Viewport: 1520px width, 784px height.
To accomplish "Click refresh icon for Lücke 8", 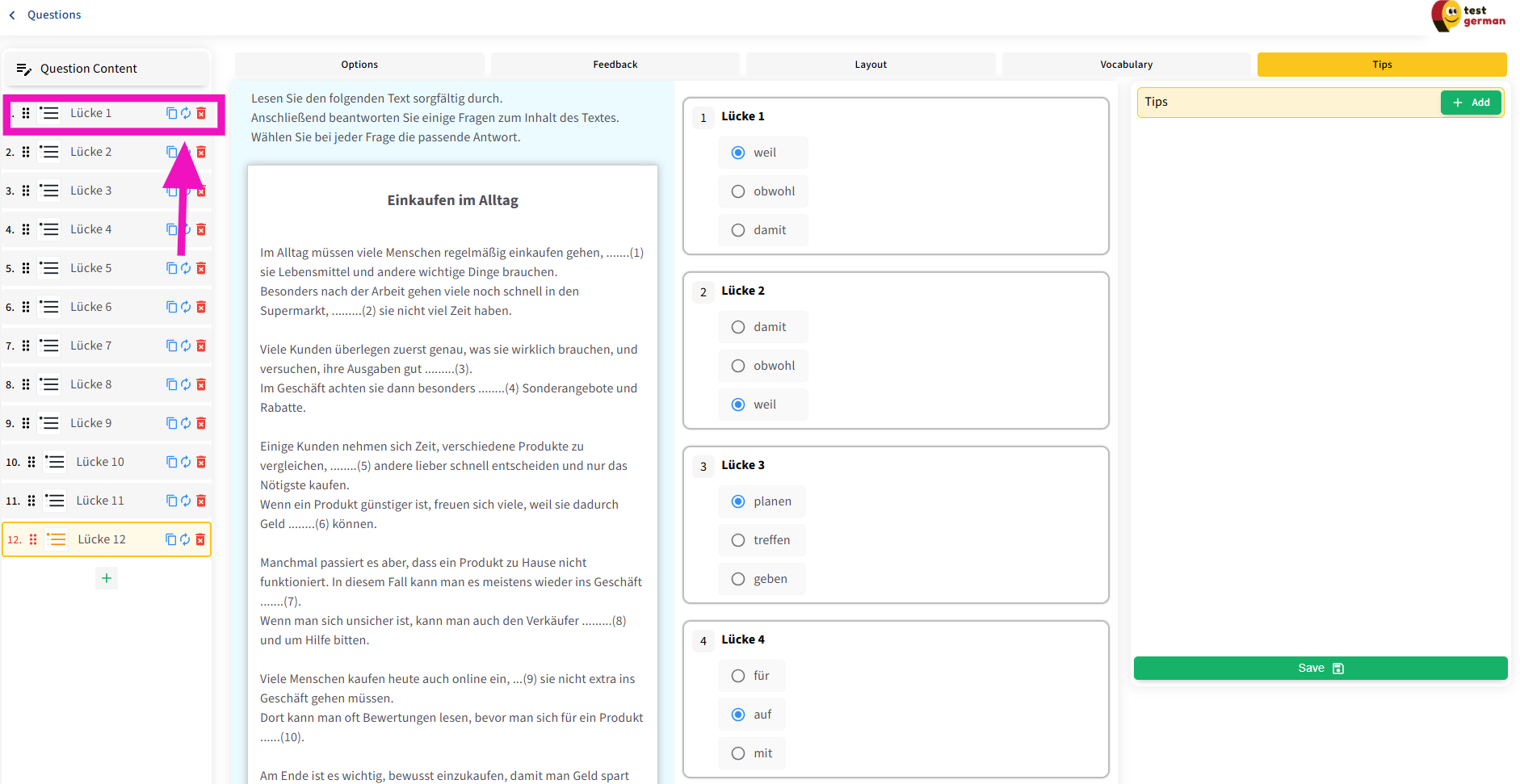I will tap(186, 384).
